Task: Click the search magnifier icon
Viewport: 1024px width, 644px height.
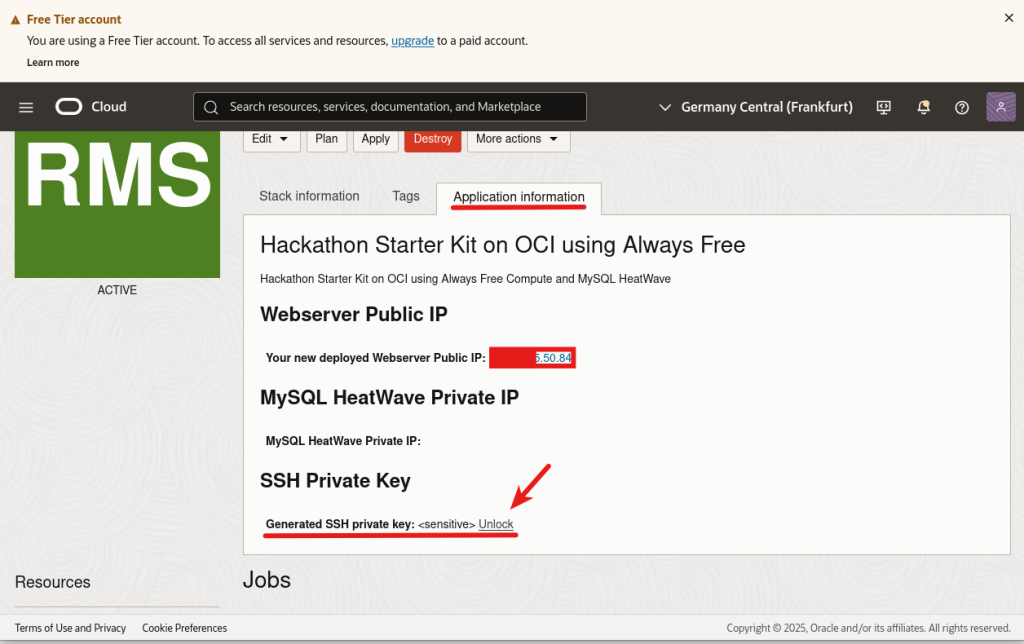Action: click(x=211, y=107)
